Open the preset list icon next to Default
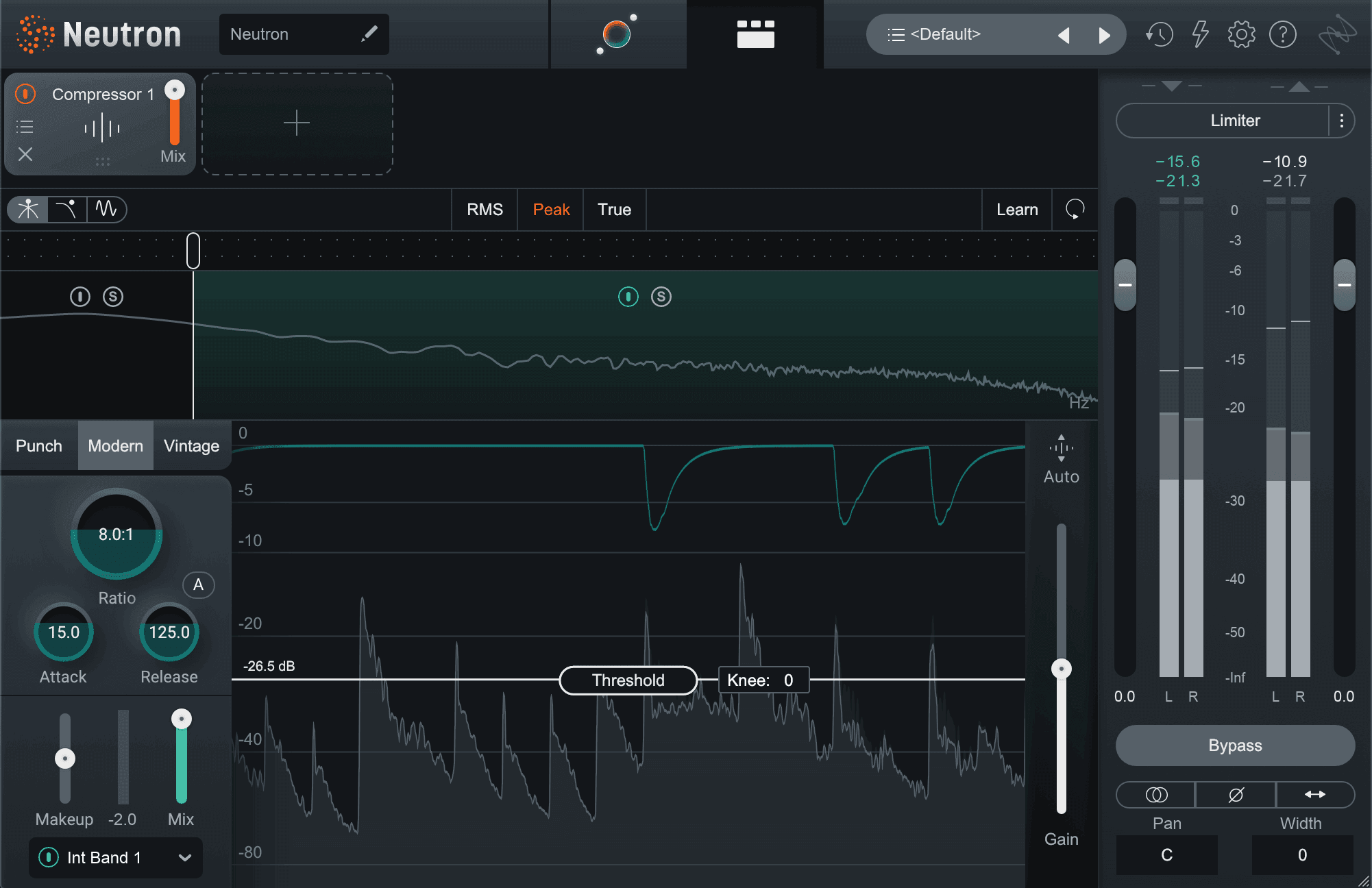Viewport: 1372px width, 888px height. pyautogui.click(x=896, y=35)
